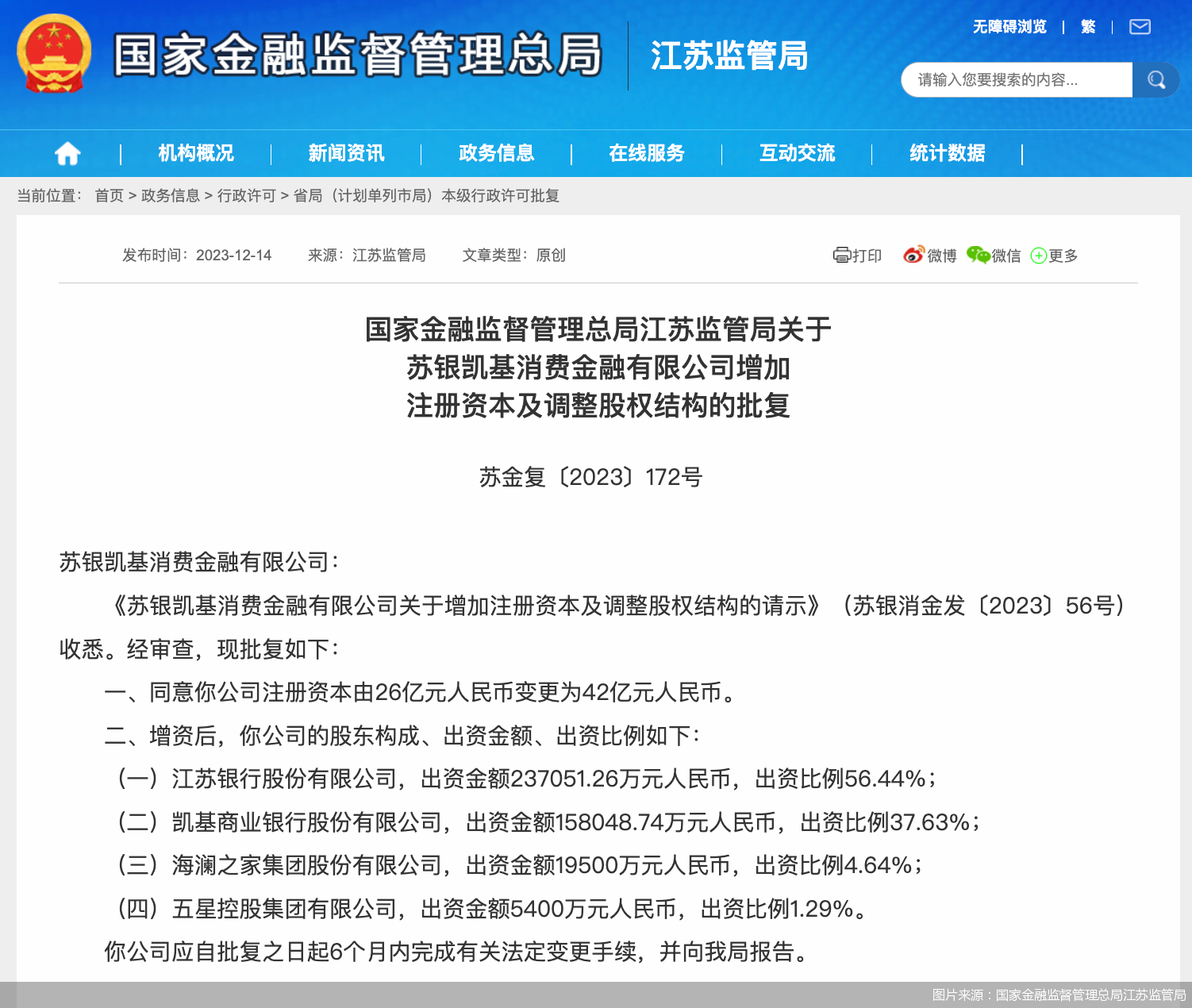
Task: Enable 无障碍浏览 accessibility mode
Action: (1009, 27)
